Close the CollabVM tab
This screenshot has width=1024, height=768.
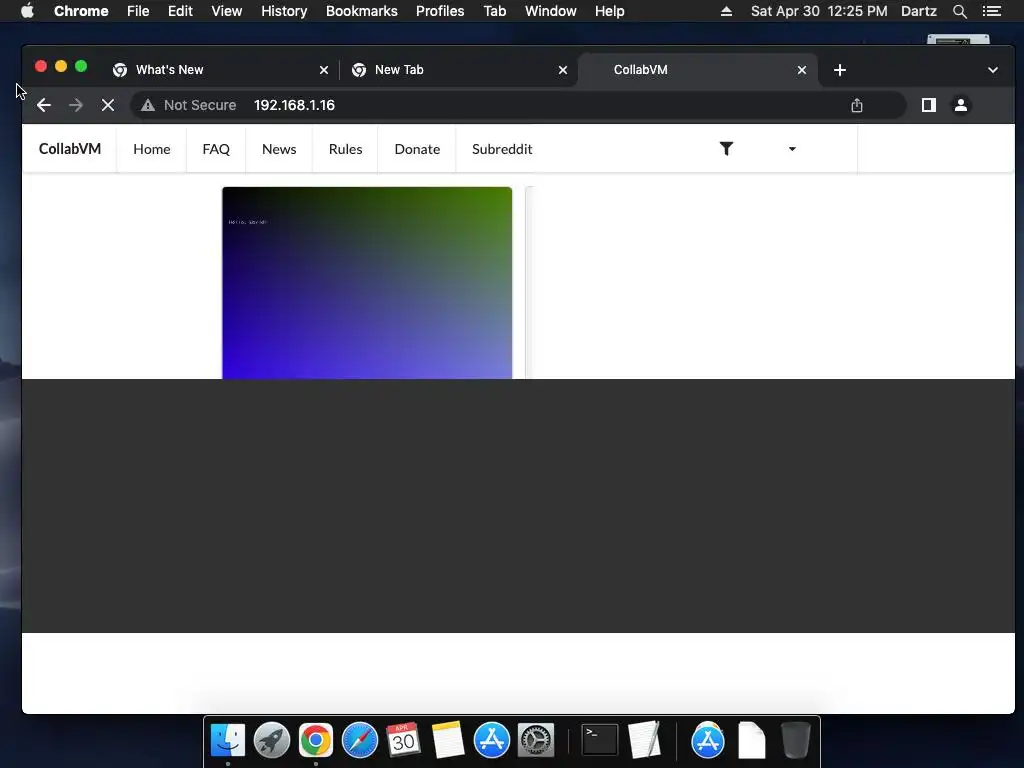802,70
